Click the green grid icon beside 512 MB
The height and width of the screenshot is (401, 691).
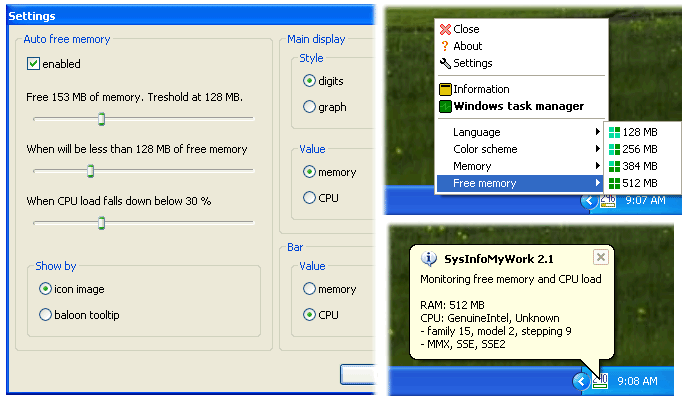coord(614,183)
